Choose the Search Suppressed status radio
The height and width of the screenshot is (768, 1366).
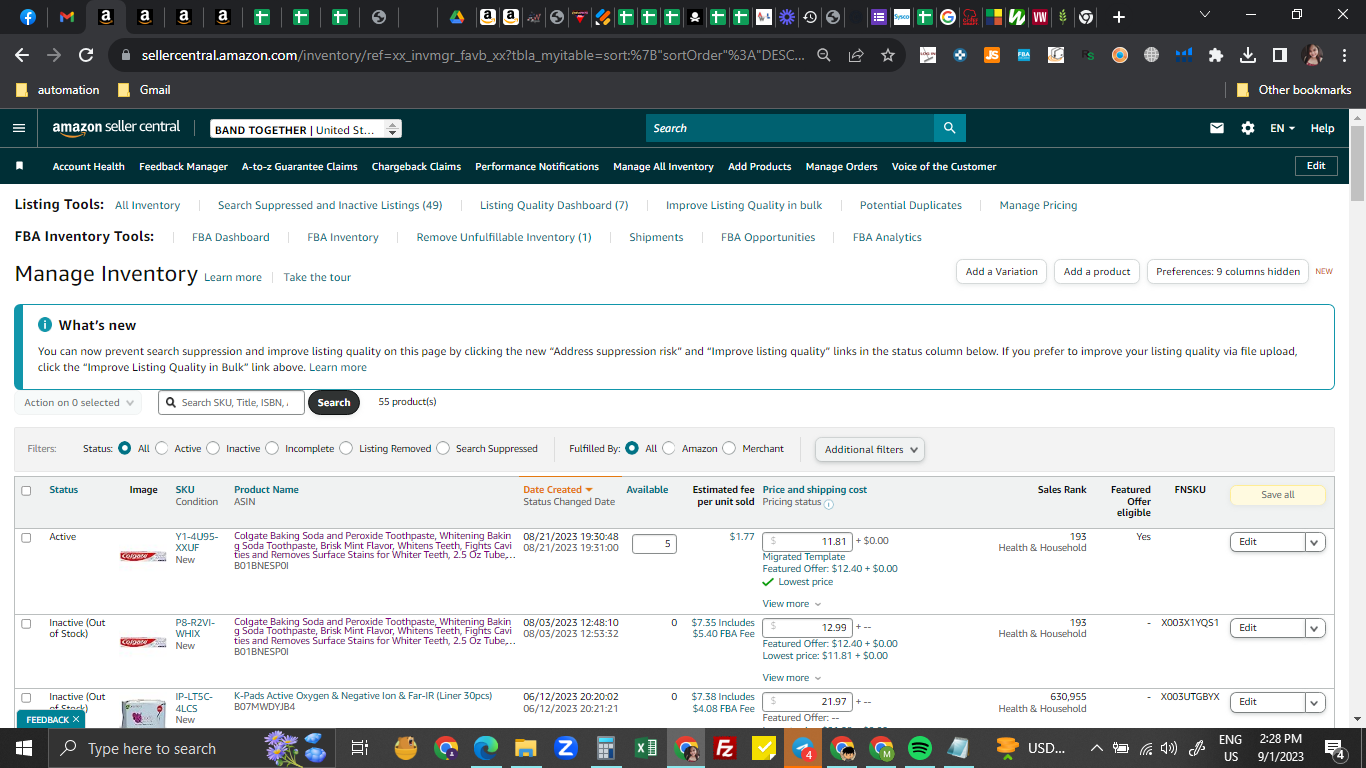point(443,448)
